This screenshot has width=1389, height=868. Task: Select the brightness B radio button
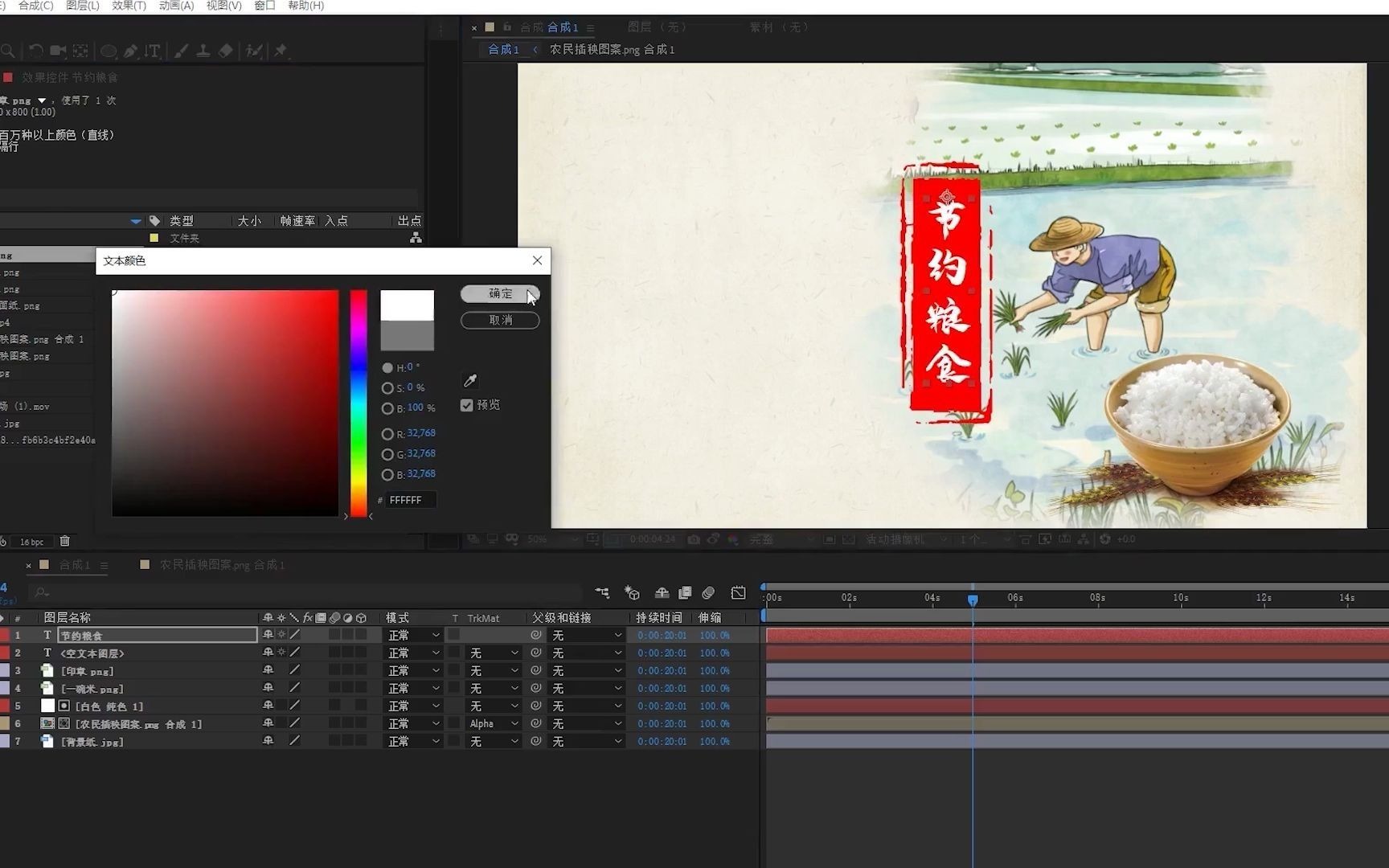click(x=387, y=408)
